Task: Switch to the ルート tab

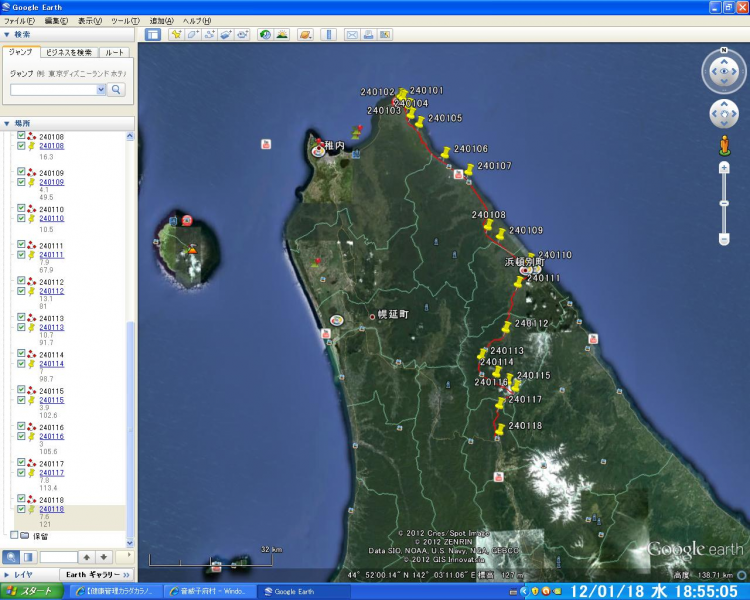Action: pyautogui.click(x=114, y=53)
